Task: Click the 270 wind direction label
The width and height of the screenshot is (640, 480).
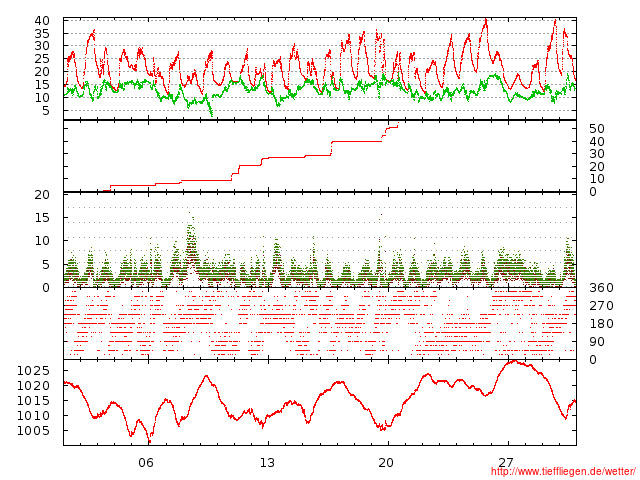Action: (601, 306)
